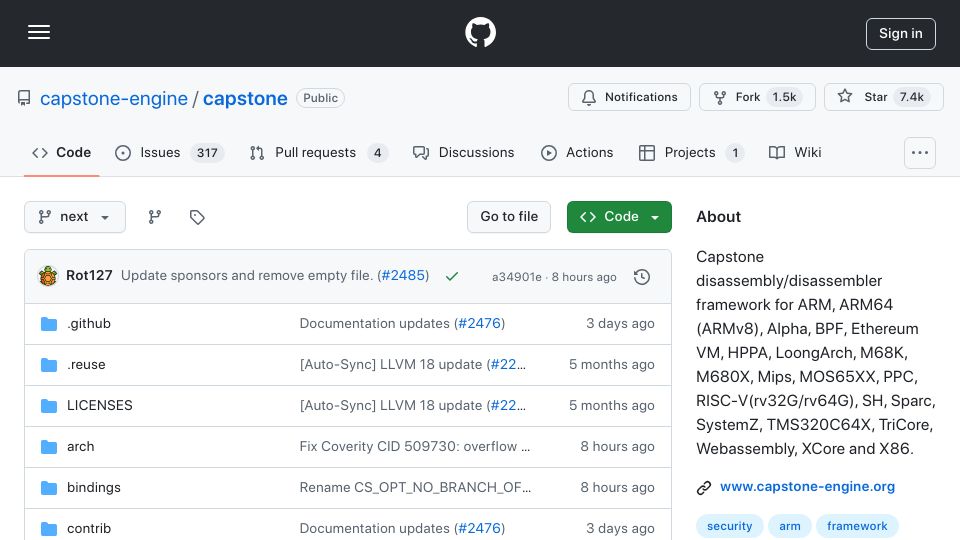Click the Sign in button

pos(901,34)
